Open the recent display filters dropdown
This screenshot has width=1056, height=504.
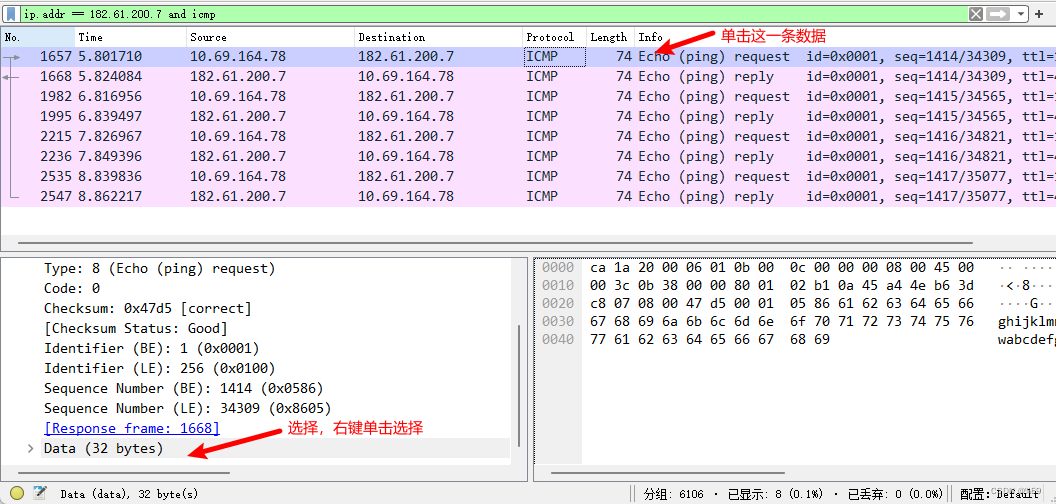coord(1021,13)
